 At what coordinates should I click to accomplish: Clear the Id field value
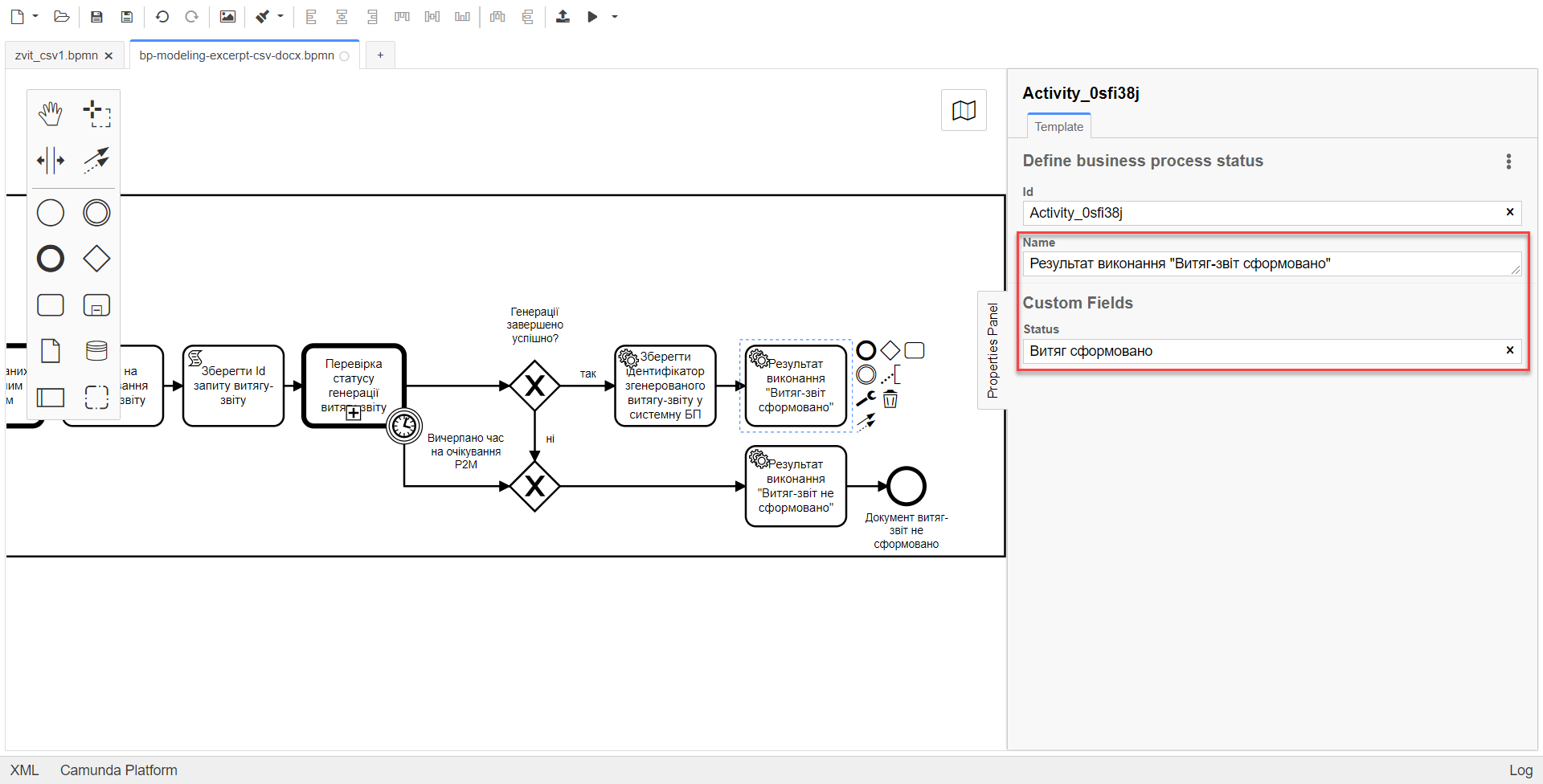point(1510,212)
